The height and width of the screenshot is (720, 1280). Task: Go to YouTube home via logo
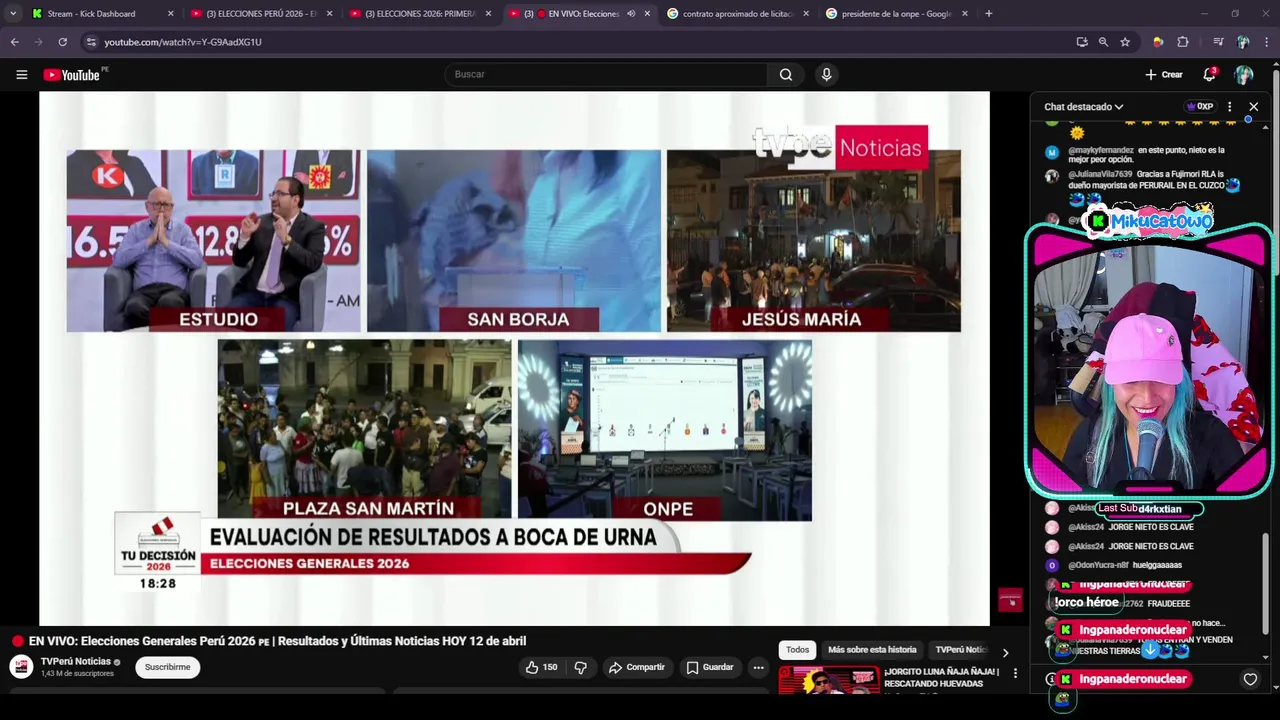pyautogui.click(x=75, y=75)
